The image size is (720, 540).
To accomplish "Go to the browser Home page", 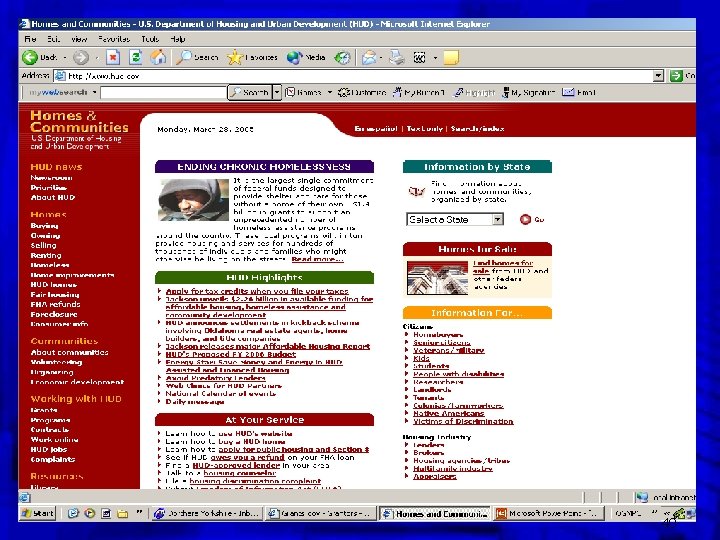I will click(x=158, y=57).
